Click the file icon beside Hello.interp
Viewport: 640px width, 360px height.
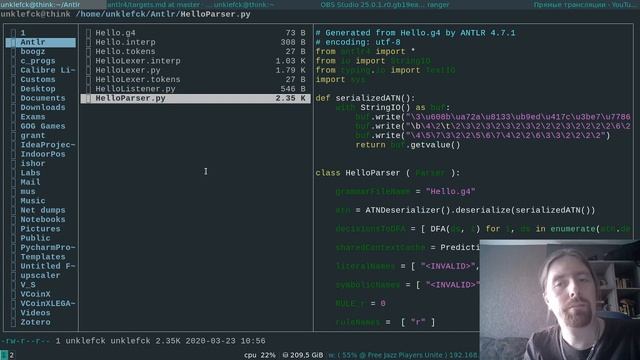tap(89, 42)
